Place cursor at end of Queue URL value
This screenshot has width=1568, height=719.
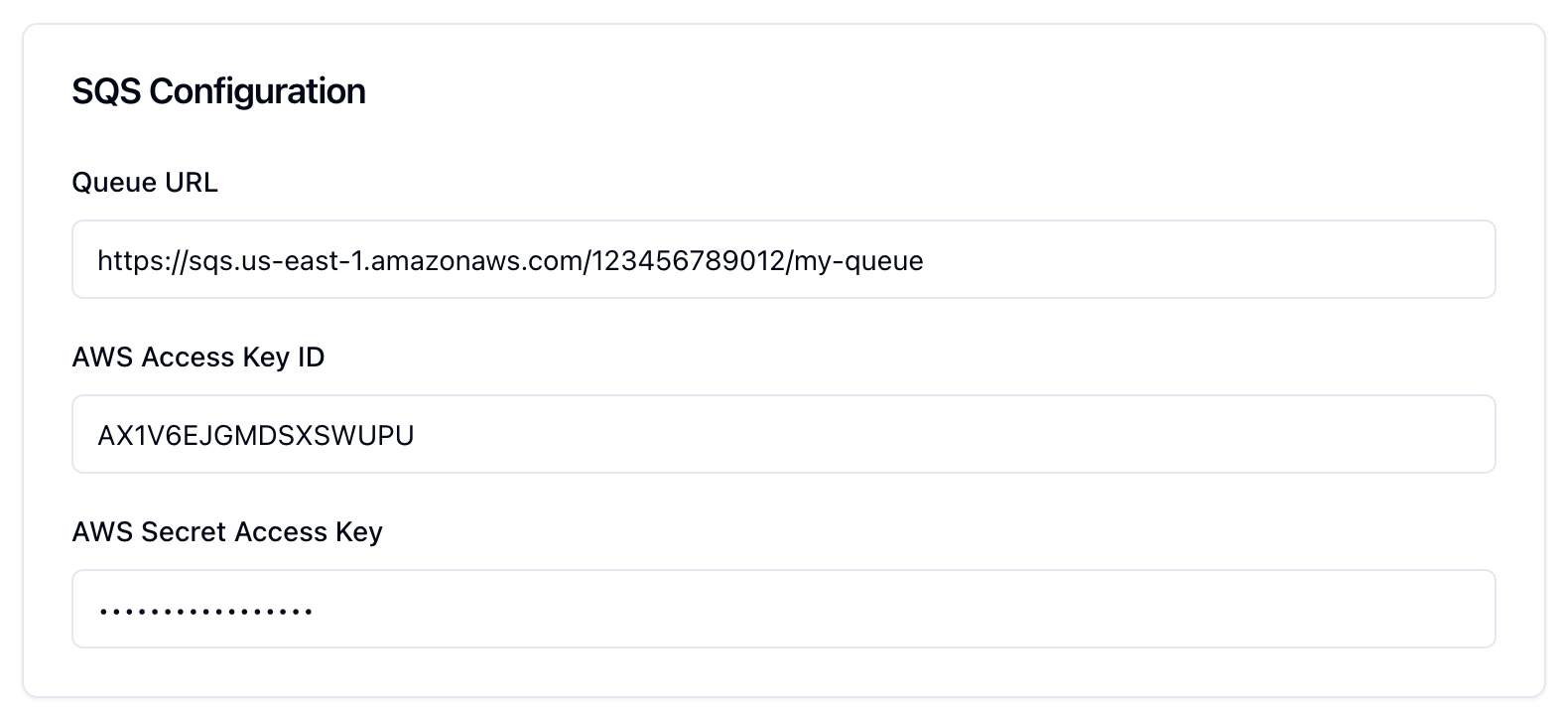click(928, 260)
